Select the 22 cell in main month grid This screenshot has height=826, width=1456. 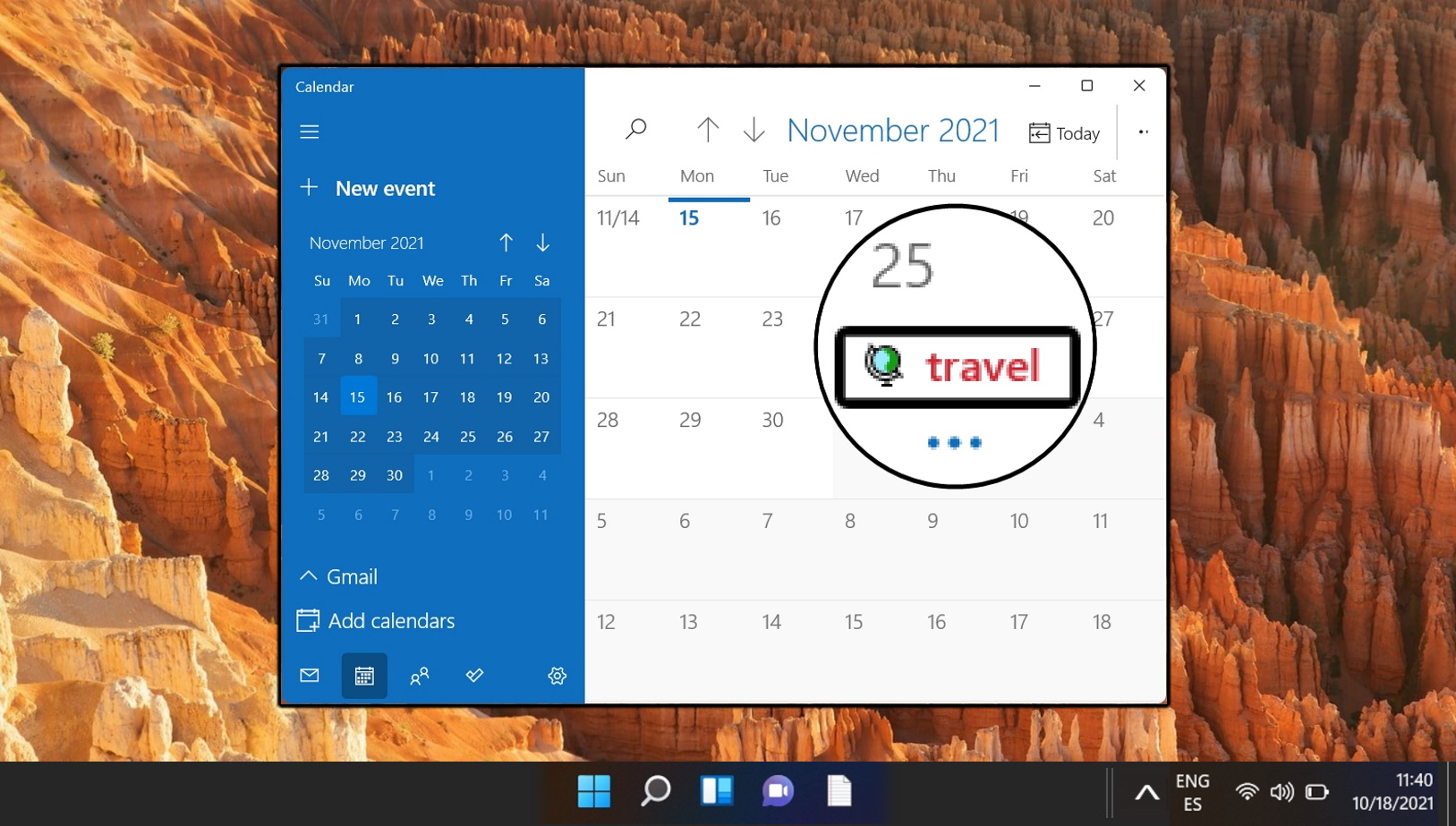[x=709, y=347]
